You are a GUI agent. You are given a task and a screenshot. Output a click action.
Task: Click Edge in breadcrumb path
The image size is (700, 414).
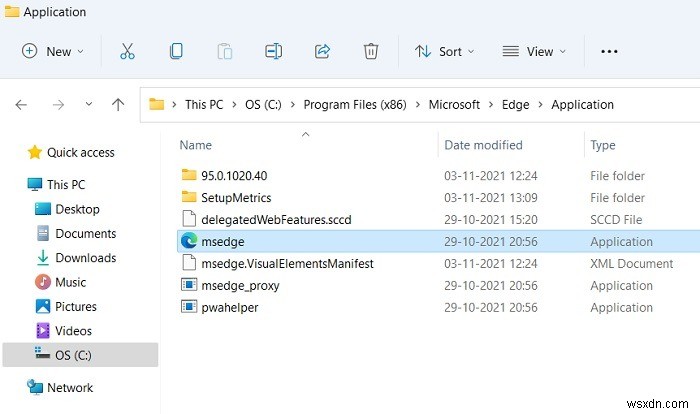[x=515, y=105]
